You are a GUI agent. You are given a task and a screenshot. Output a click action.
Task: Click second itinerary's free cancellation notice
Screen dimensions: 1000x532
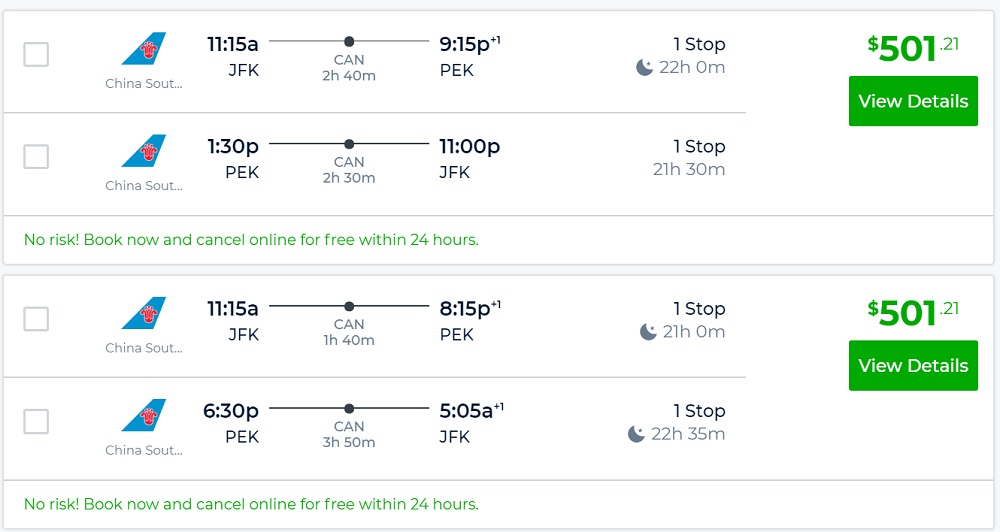tap(251, 504)
